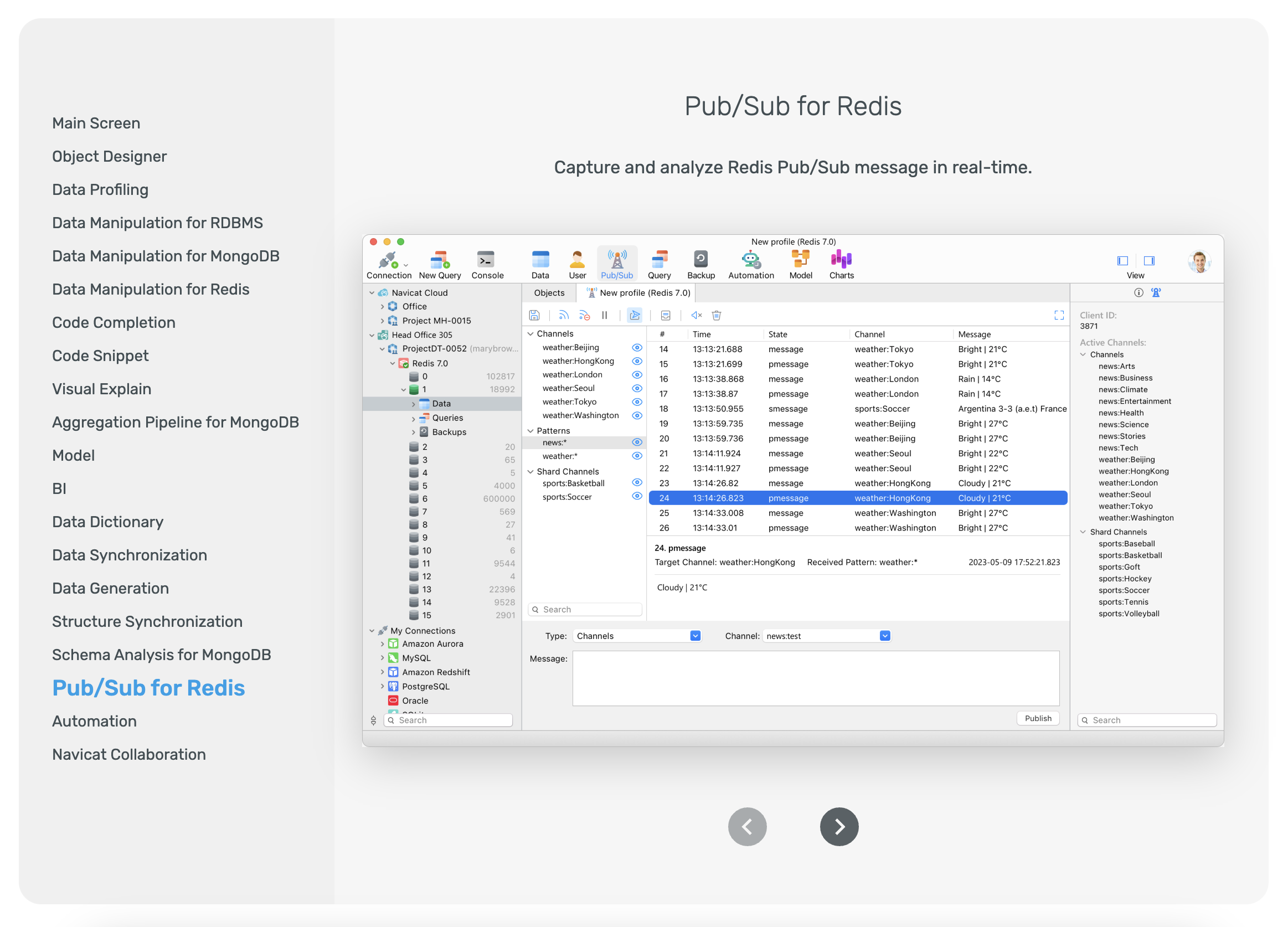Image resolution: width=1288 pixels, height=927 pixels.
Task: Toggle the left sidebar view icon
Action: click(x=1122, y=261)
